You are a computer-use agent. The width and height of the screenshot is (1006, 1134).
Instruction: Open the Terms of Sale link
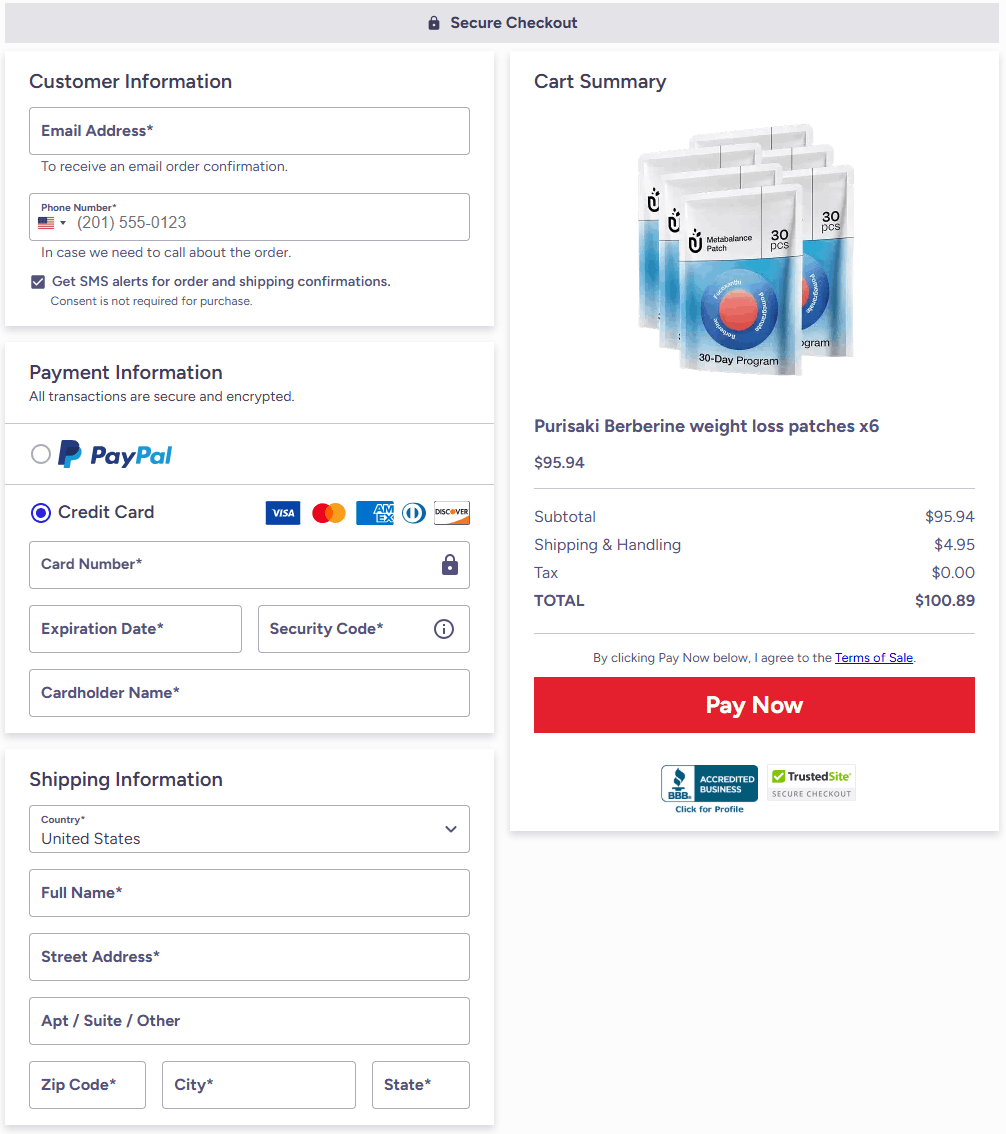click(873, 658)
